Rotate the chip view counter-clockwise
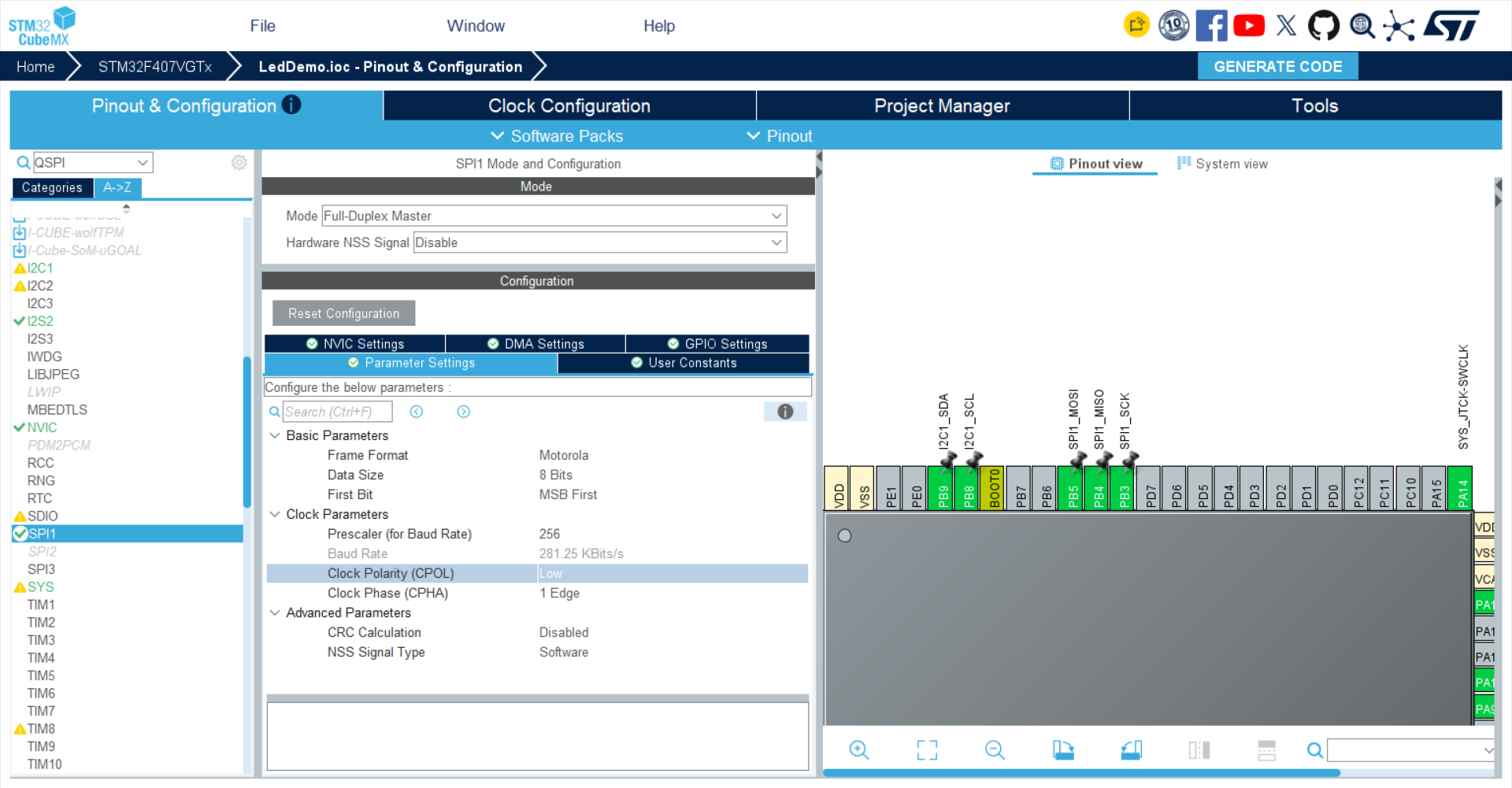This screenshot has height=788, width=1512. [x=1132, y=750]
